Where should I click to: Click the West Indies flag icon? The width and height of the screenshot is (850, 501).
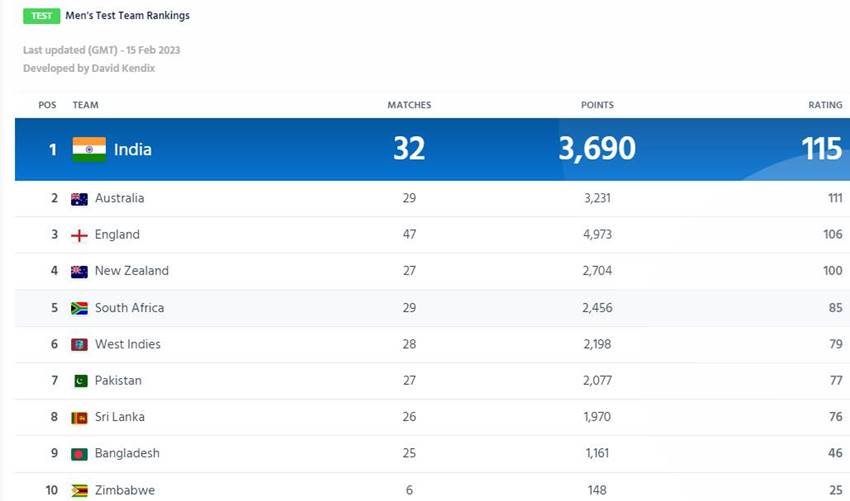[80, 345]
